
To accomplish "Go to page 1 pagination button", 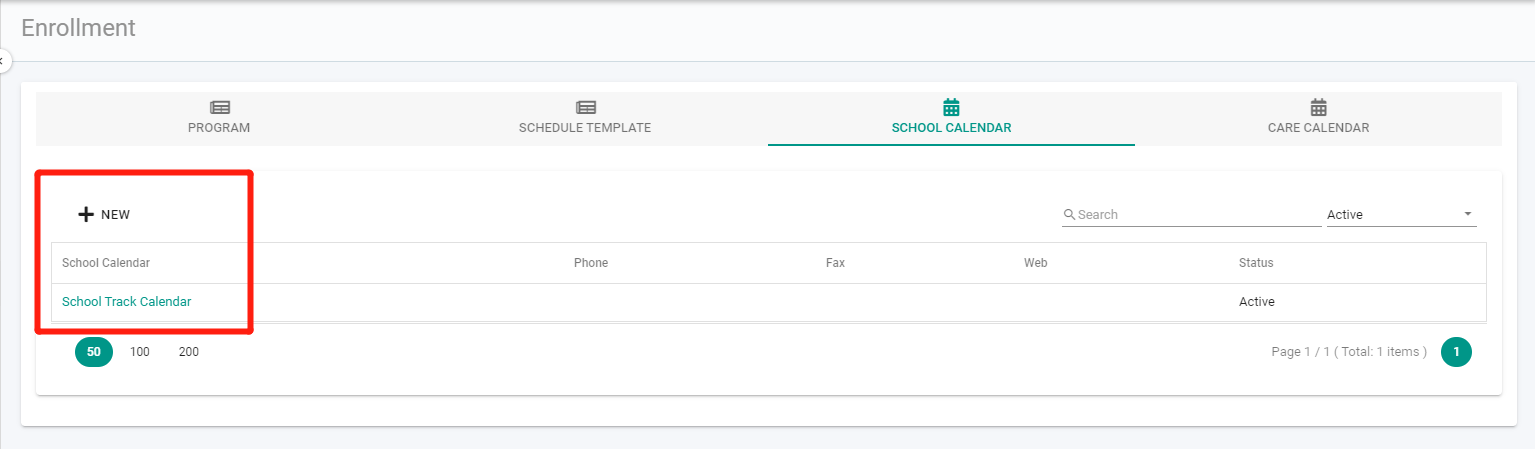I will click(x=1456, y=352).
